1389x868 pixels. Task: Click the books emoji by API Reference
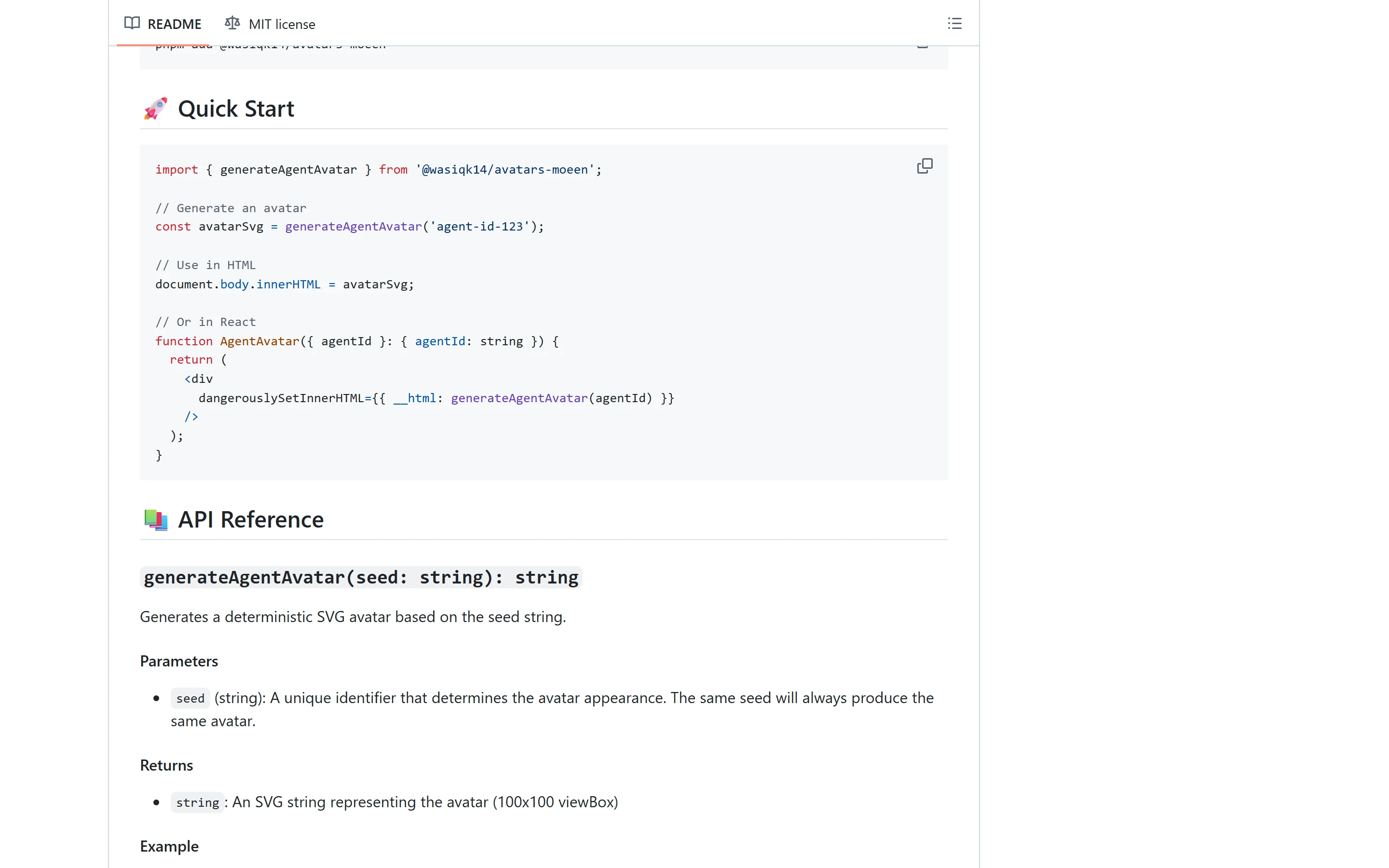(156, 519)
